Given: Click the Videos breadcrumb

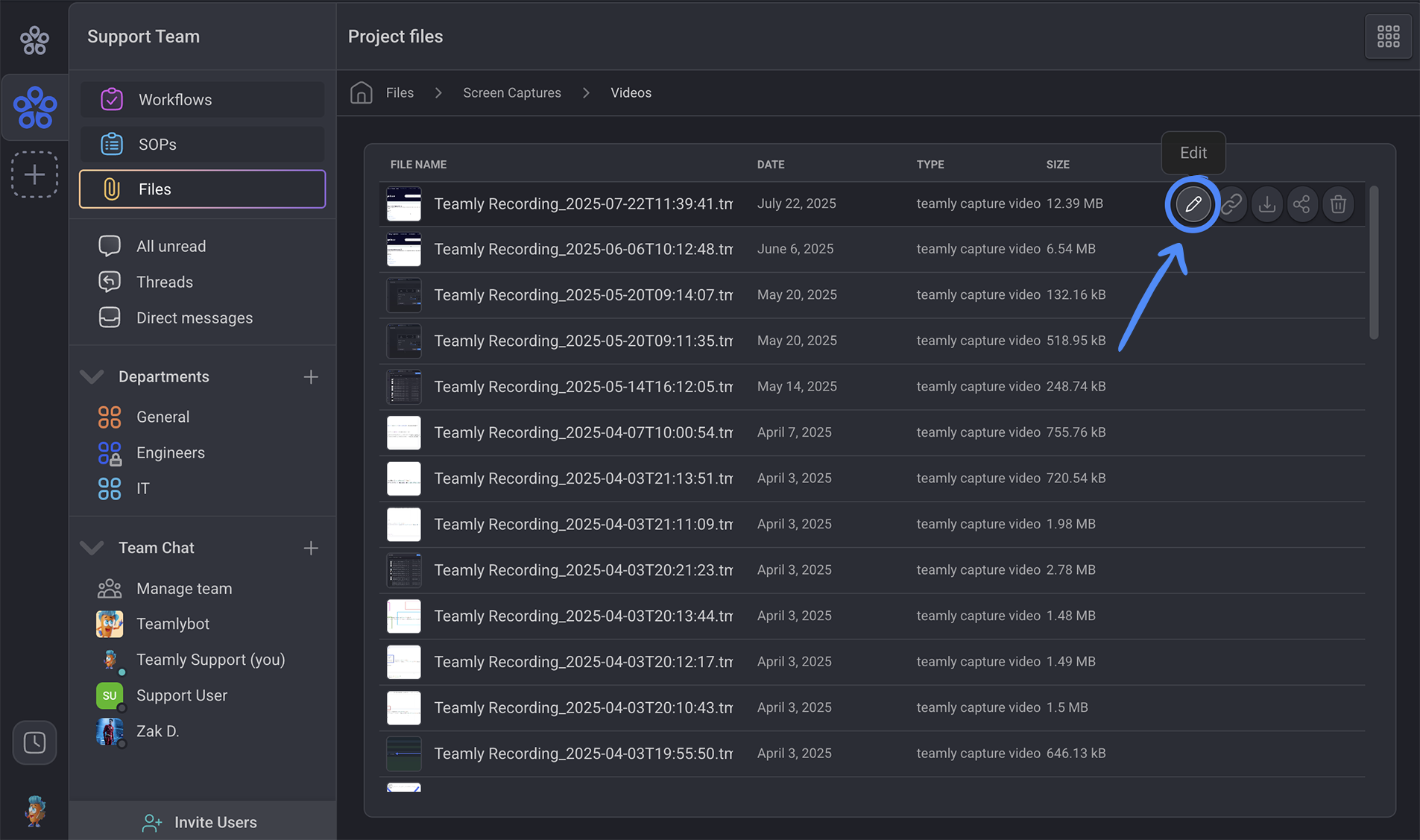Looking at the screenshot, I should click(x=631, y=92).
